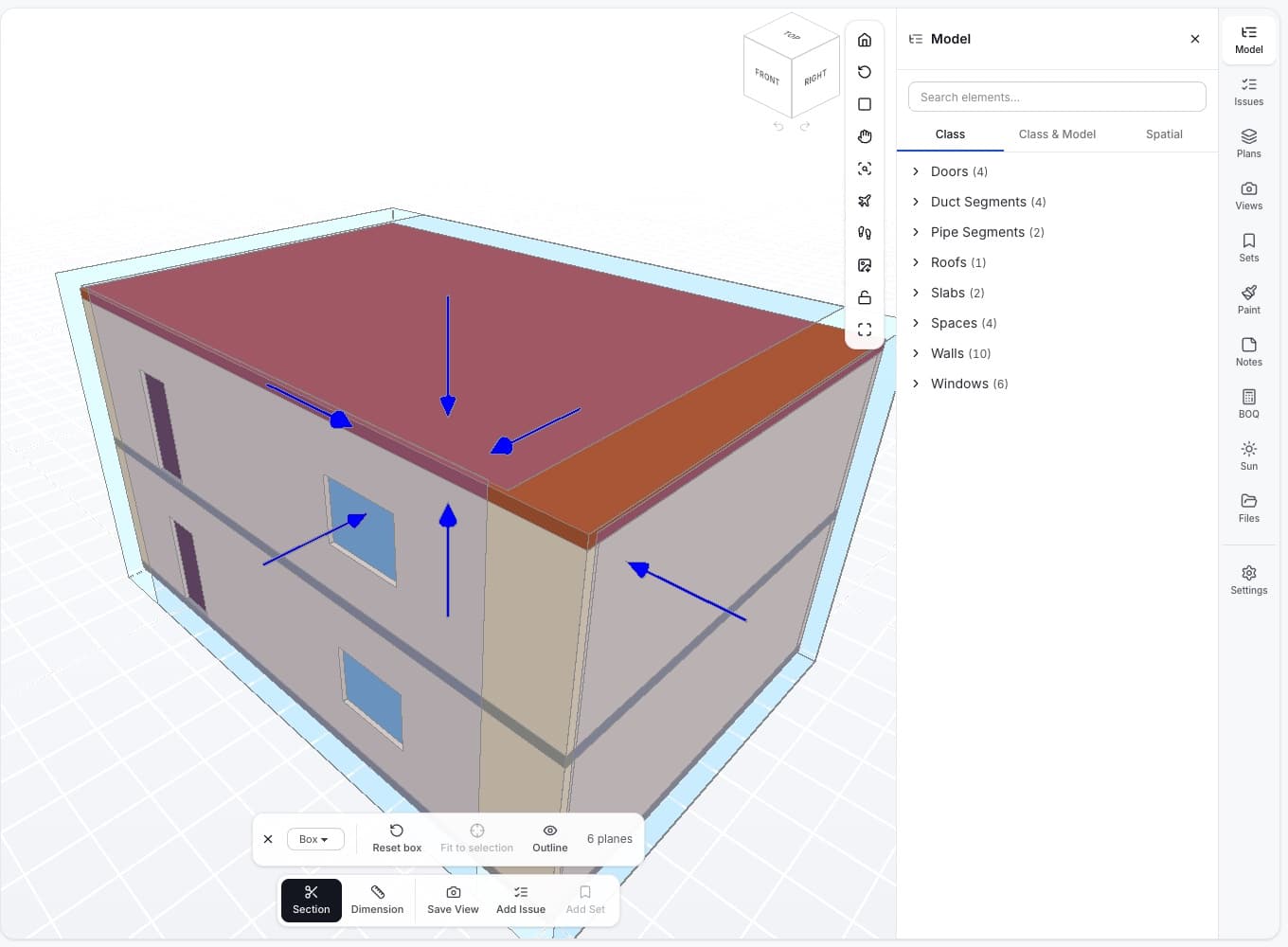Click the 6 planes label
Image resolution: width=1288 pixels, height=947 pixels.
coord(609,839)
